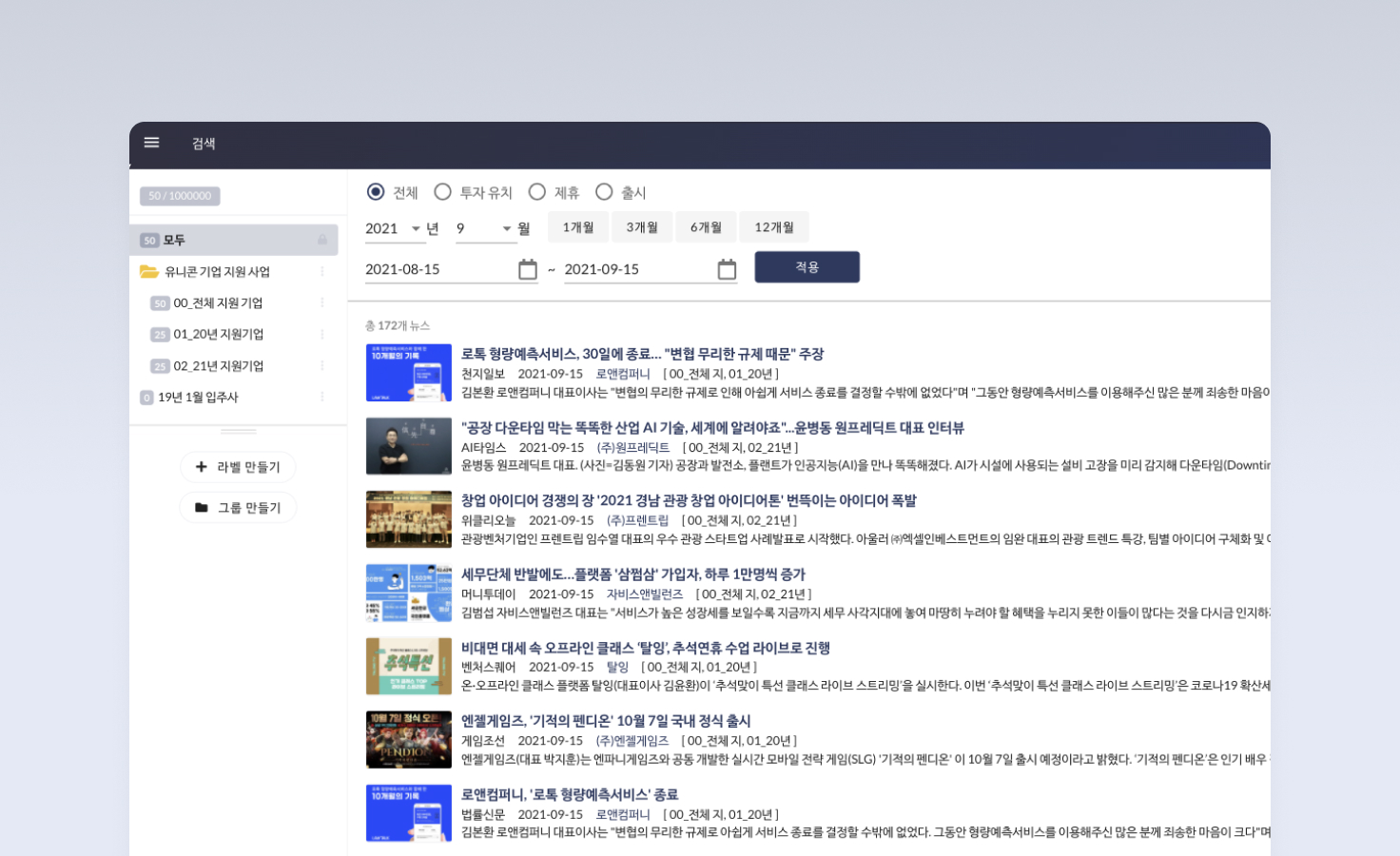
Task: Open article 로톡 형량예측서비스, 30일에 종료
Action: point(642,354)
